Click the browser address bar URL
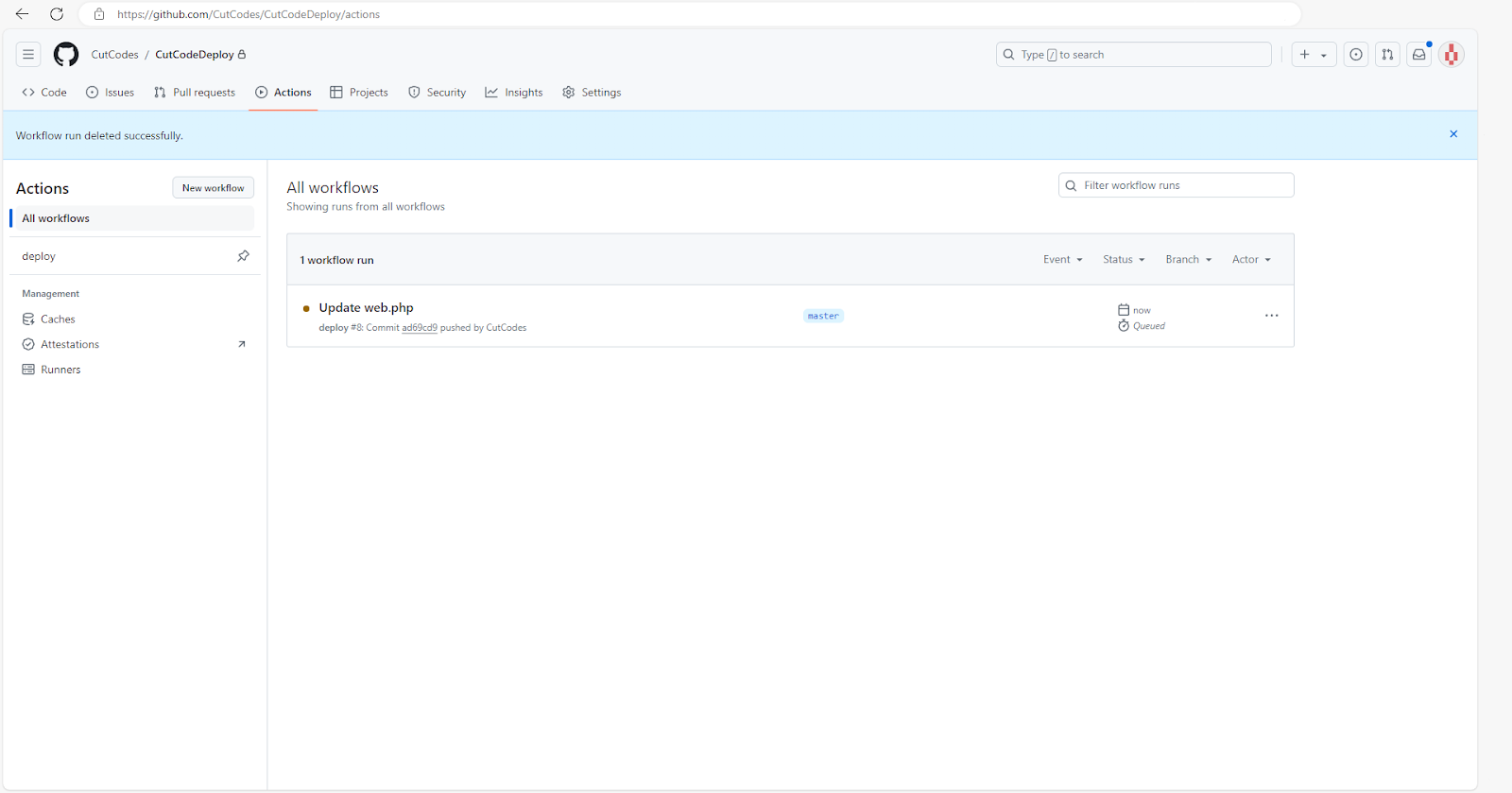 click(x=249, y=14)
